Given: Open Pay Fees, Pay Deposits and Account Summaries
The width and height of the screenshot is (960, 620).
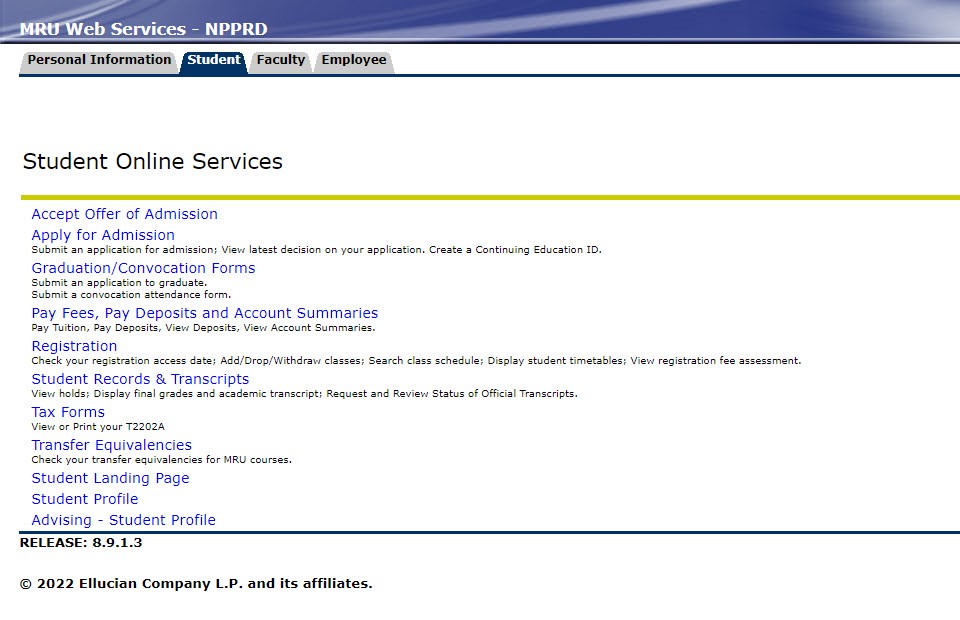Looking at the screenshot, I should [x=204, y=313].
